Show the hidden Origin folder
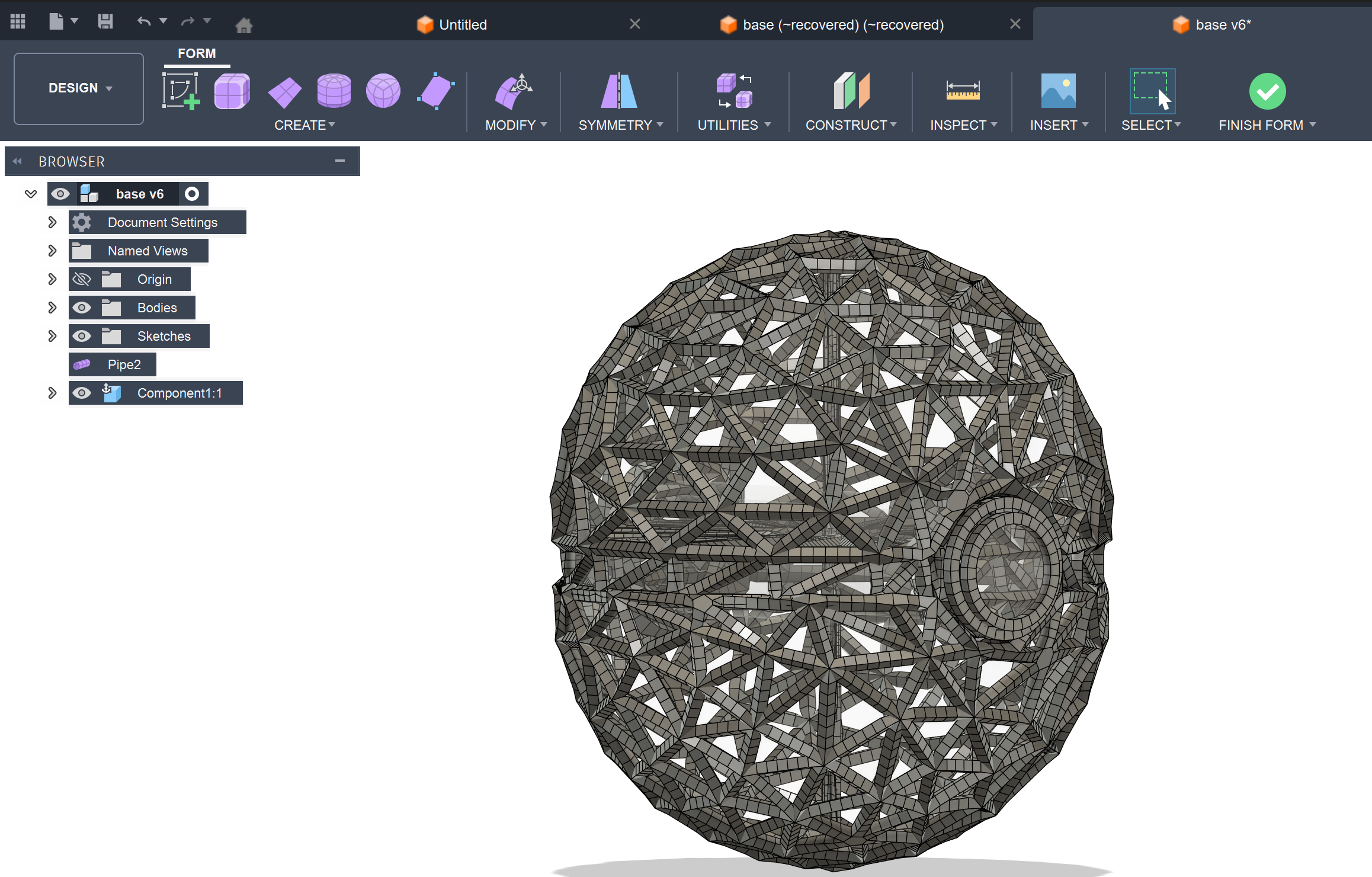Viewport: 1372px width, 877px height. click(x=82, y=279)
